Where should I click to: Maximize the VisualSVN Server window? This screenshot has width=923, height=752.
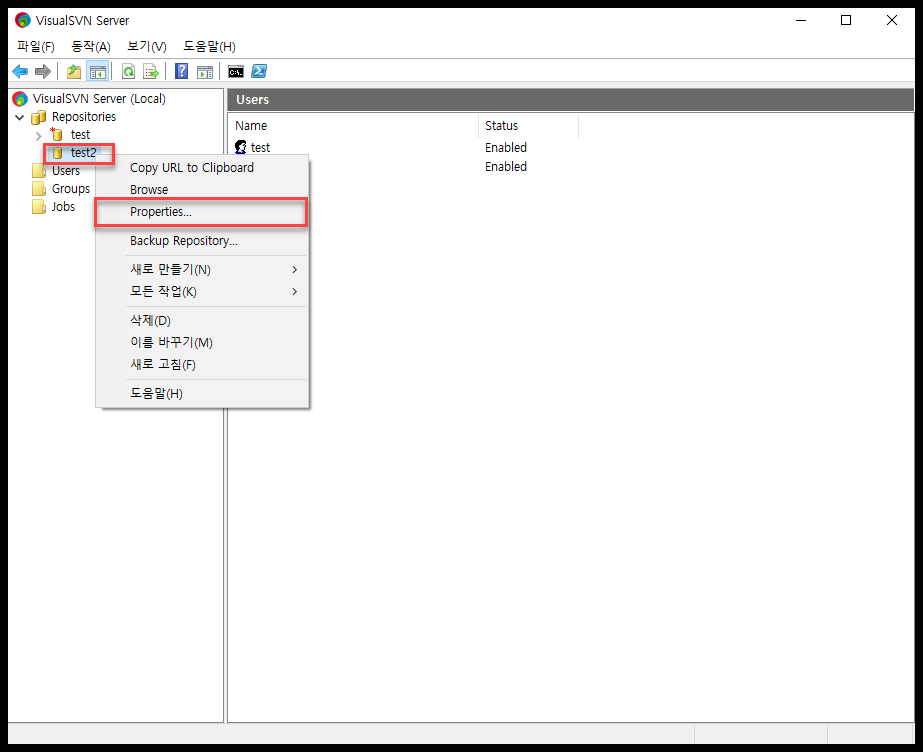(846, 21)
